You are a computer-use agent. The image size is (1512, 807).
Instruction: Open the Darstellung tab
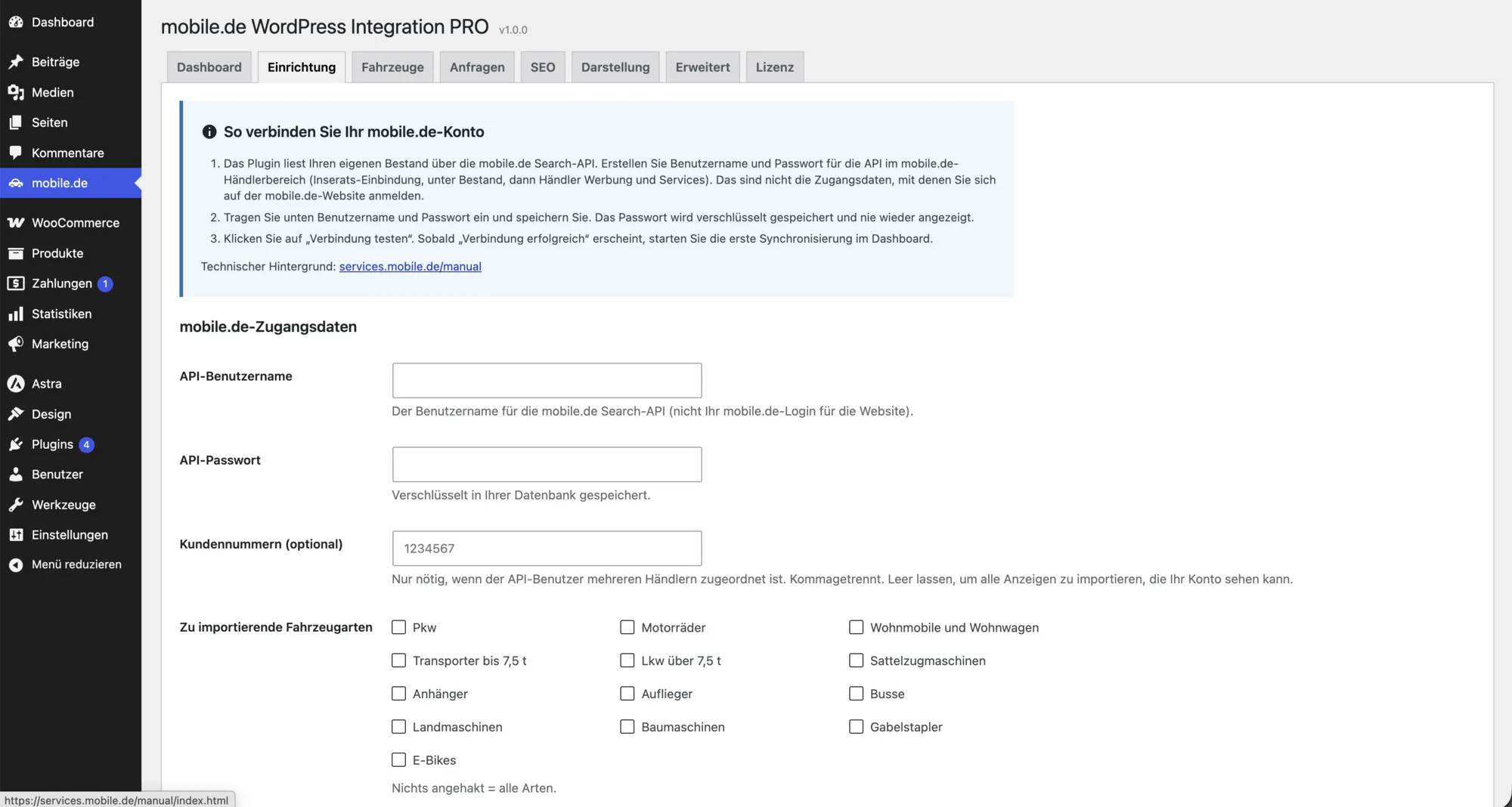point(615,67)
